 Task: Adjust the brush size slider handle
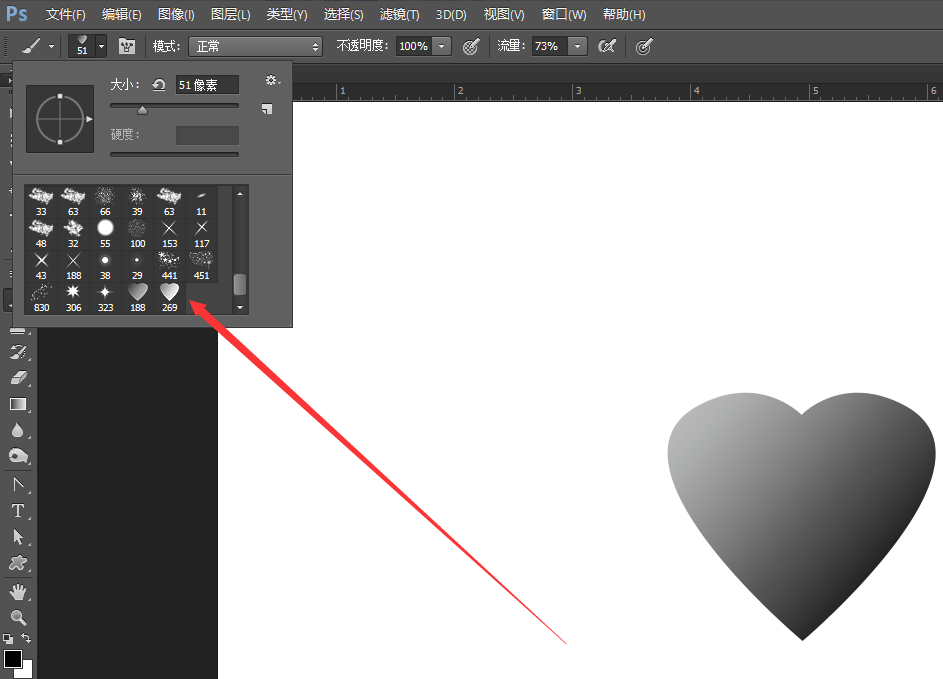pos(142,110)
